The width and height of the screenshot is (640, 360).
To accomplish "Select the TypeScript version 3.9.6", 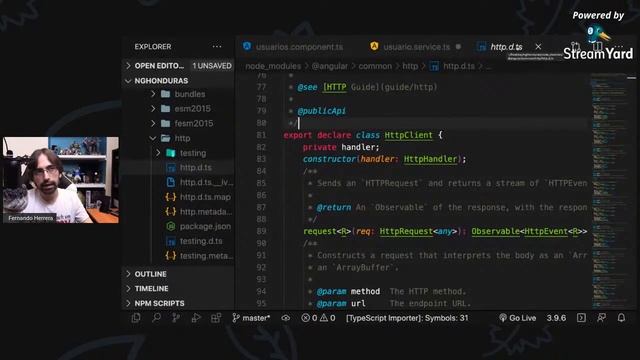I will 556,318.
